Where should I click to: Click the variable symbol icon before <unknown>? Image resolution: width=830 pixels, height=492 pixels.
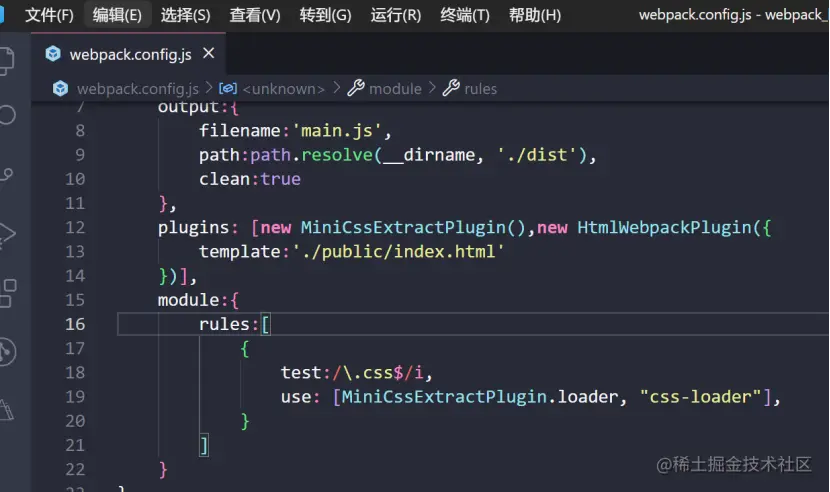click(x=228, y=88)
